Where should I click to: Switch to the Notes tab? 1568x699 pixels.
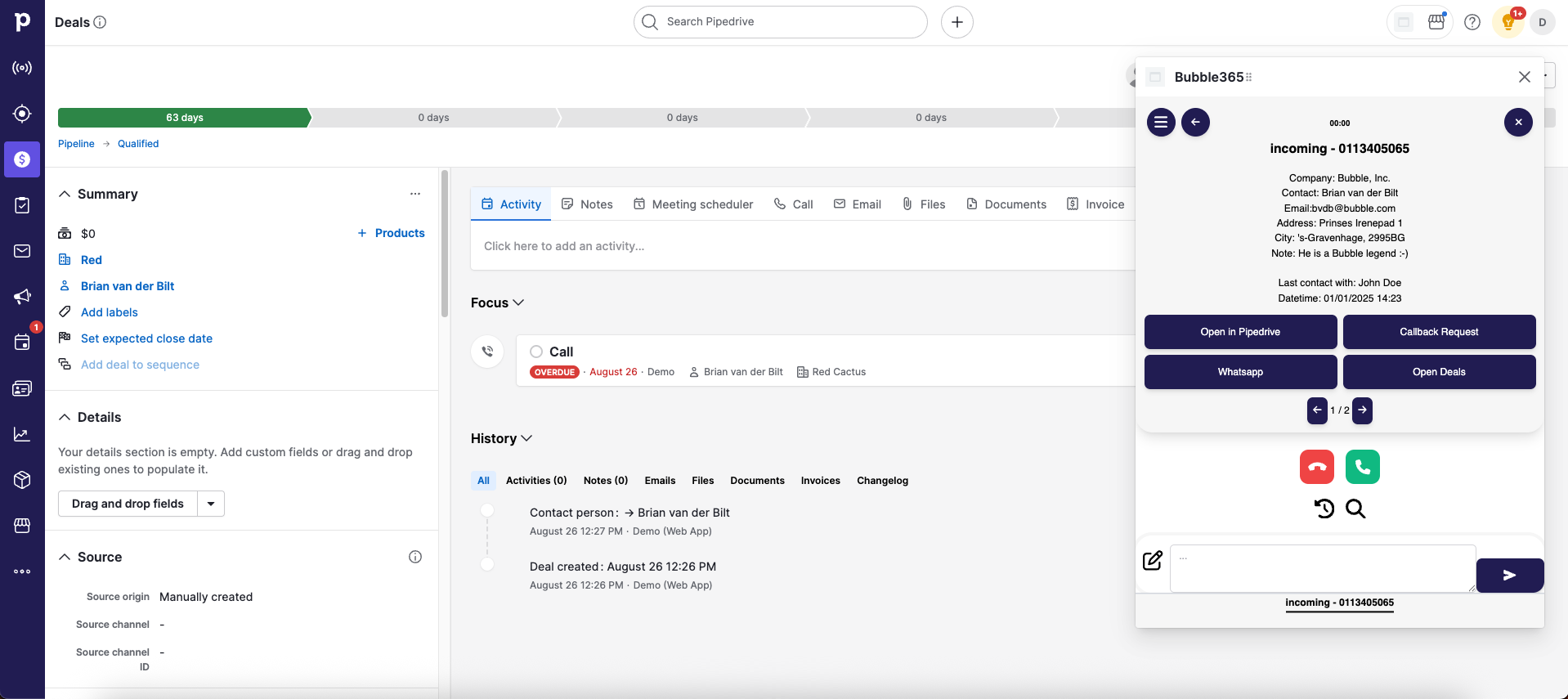tap(587, 204)
